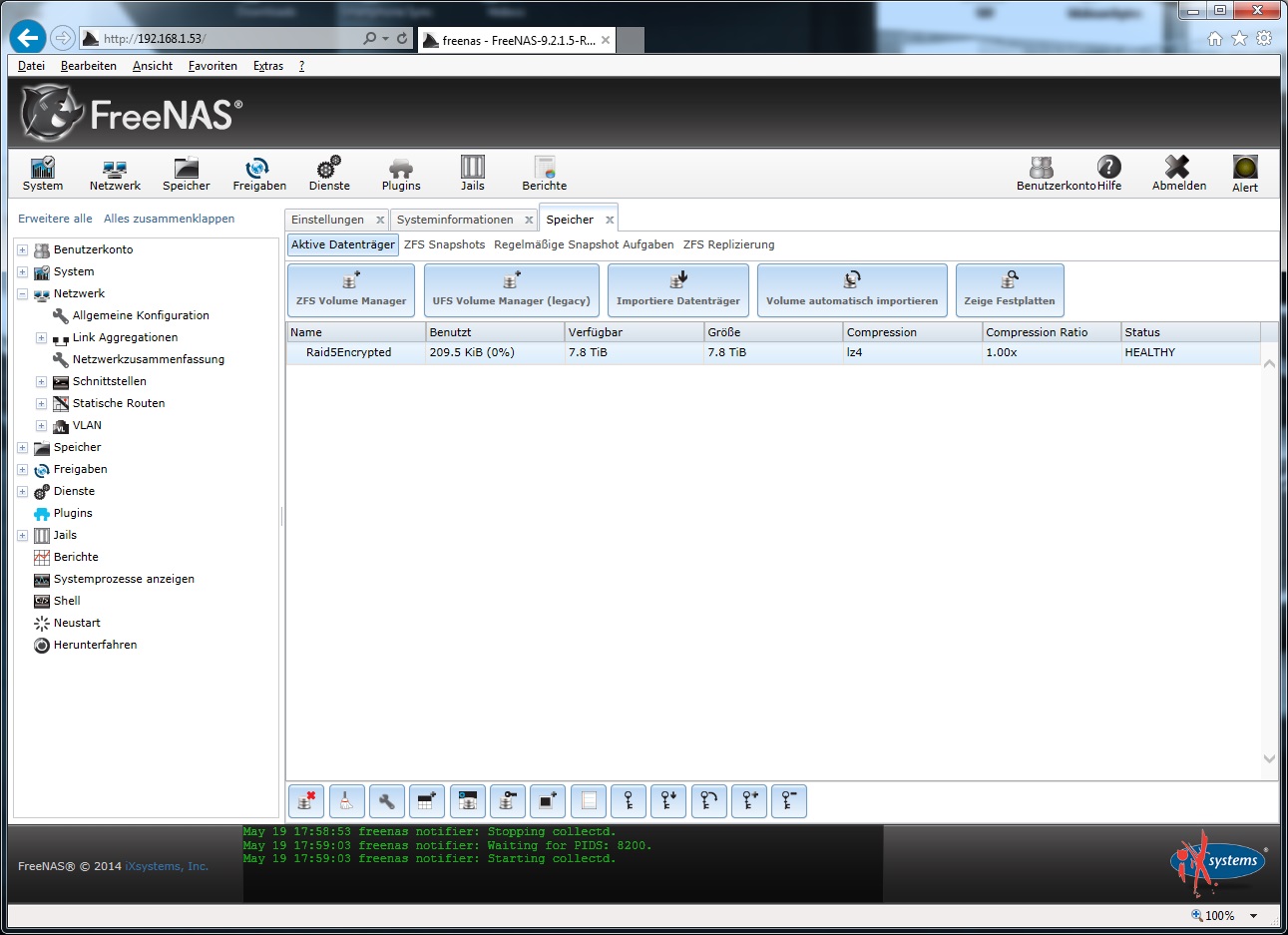The image size is (1288, 935).
Task: Open the Speicher toolbar icon
Action: tap(187, 174)
